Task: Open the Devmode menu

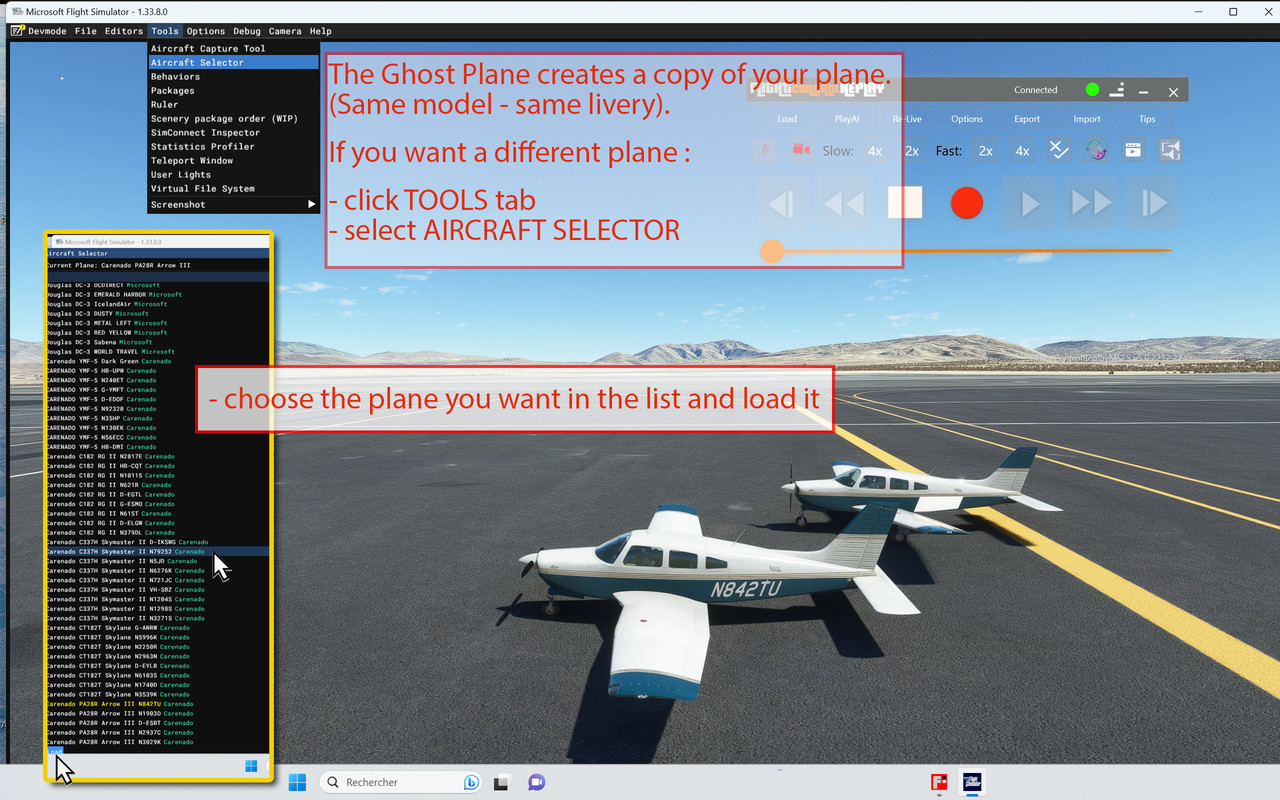Action: pyautogui.click(x=47, y=31)
